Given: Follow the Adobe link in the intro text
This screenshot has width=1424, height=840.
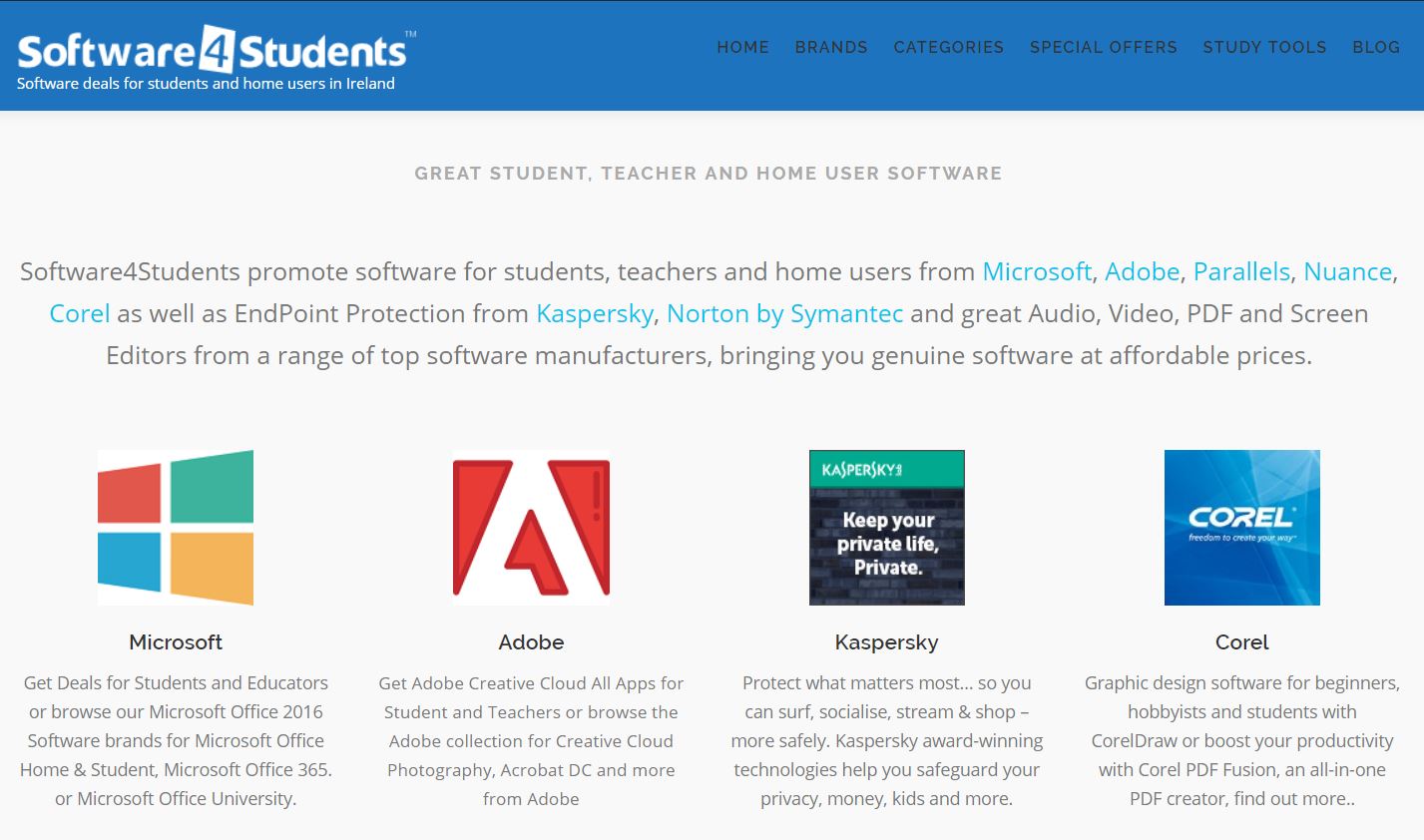Looking at the screenshot, I should point(1143,271).
